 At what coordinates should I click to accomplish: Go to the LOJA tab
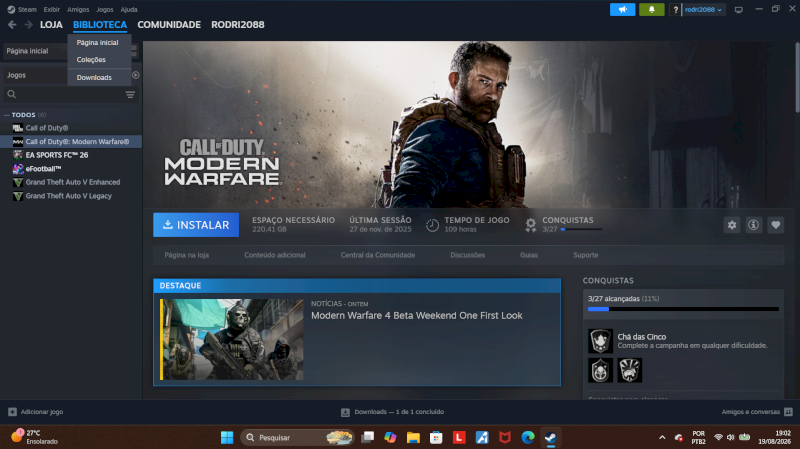(51, 24)
